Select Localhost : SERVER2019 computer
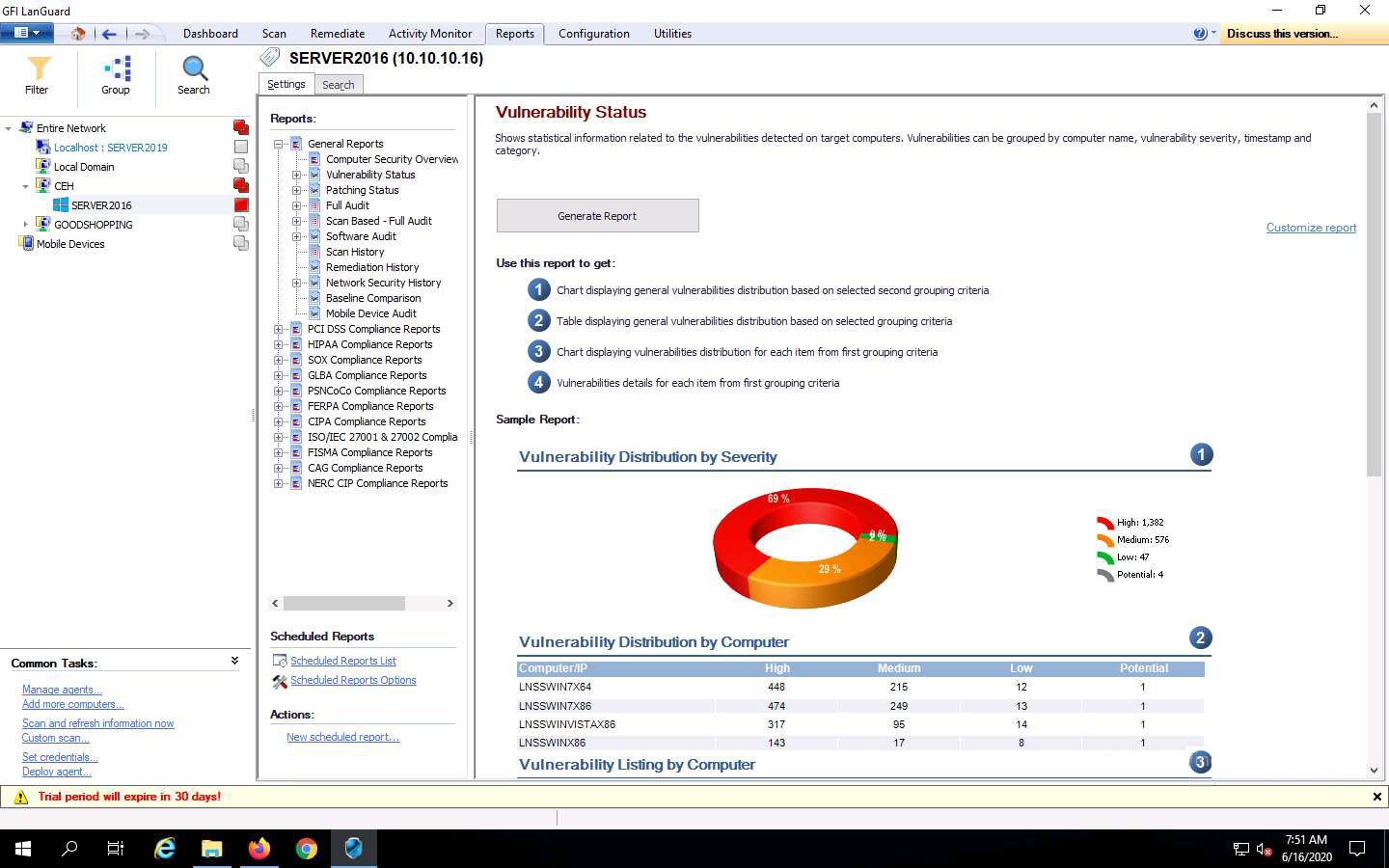The width and height of the screenshot is (1389, 868). coord(110,148)
